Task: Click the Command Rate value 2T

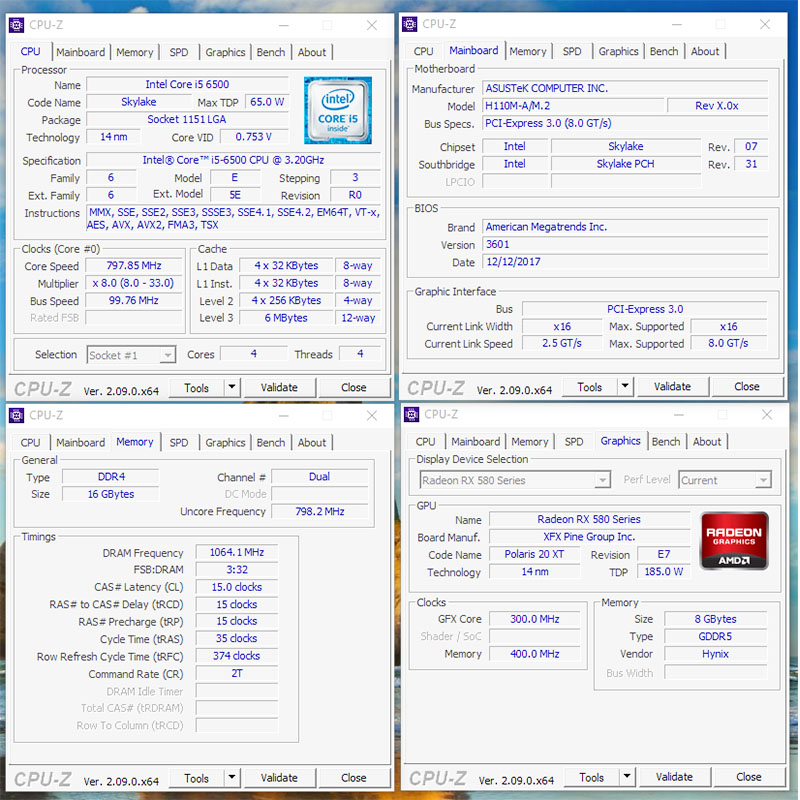Action: point(237,673)
